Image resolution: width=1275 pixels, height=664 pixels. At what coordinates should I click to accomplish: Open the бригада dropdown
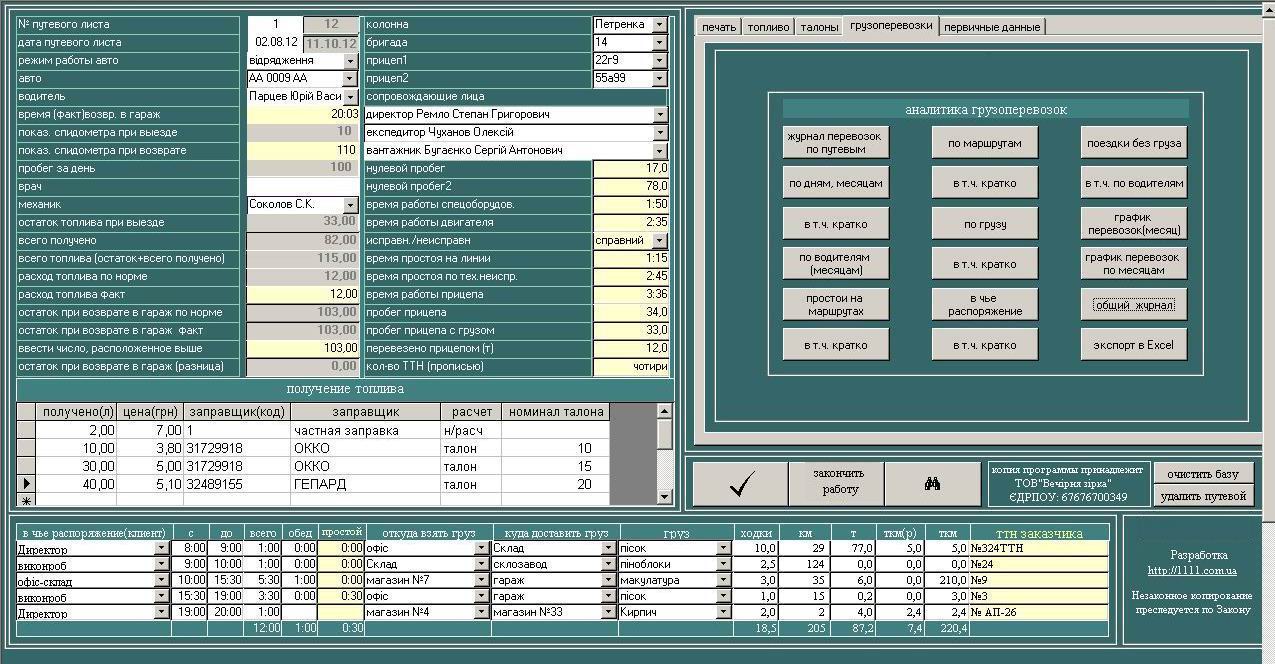click(659, 42)
